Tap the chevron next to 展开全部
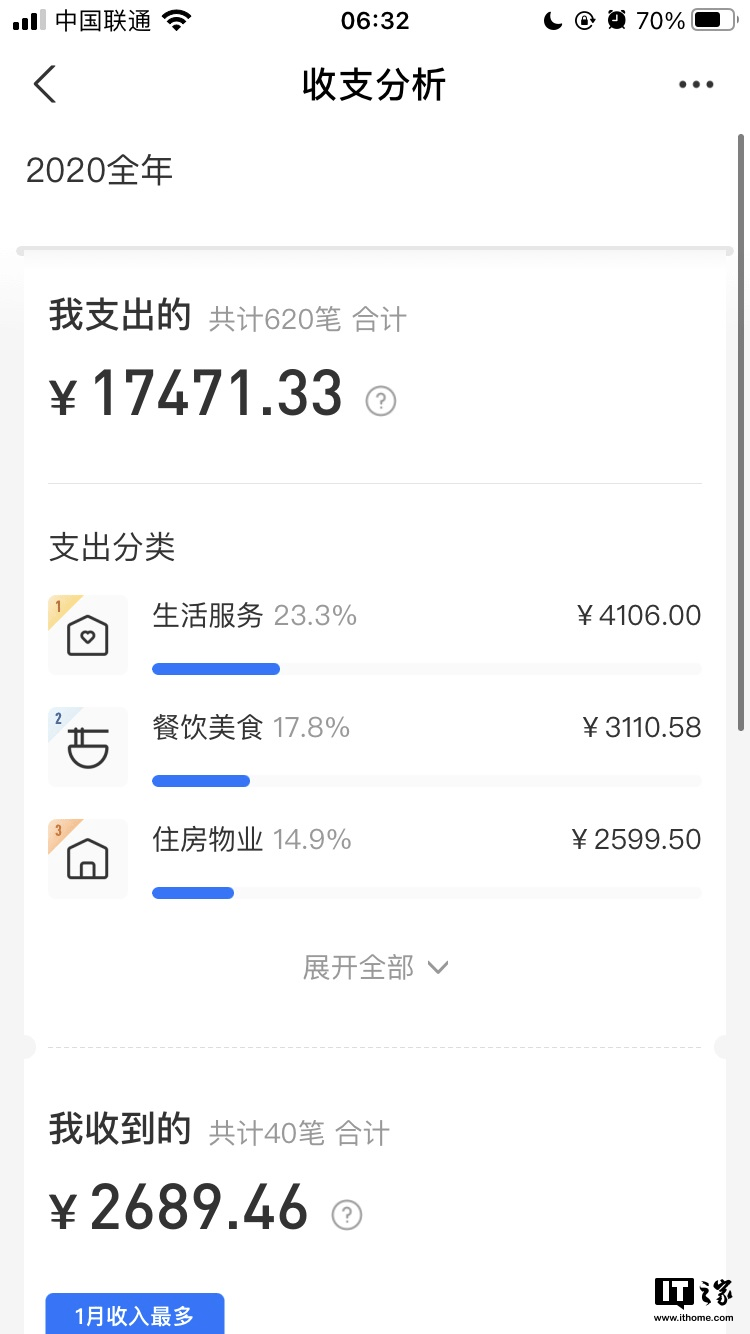The height and width of the screenshot is (1334, 750). click(x=437, y=967)
